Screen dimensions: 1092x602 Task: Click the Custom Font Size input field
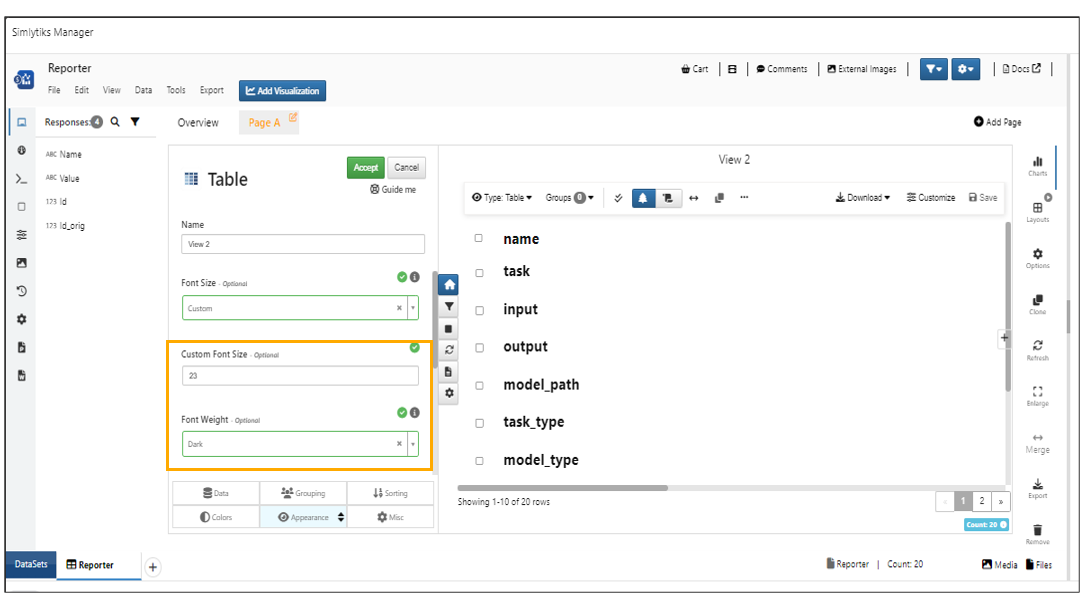coord(300,376)
